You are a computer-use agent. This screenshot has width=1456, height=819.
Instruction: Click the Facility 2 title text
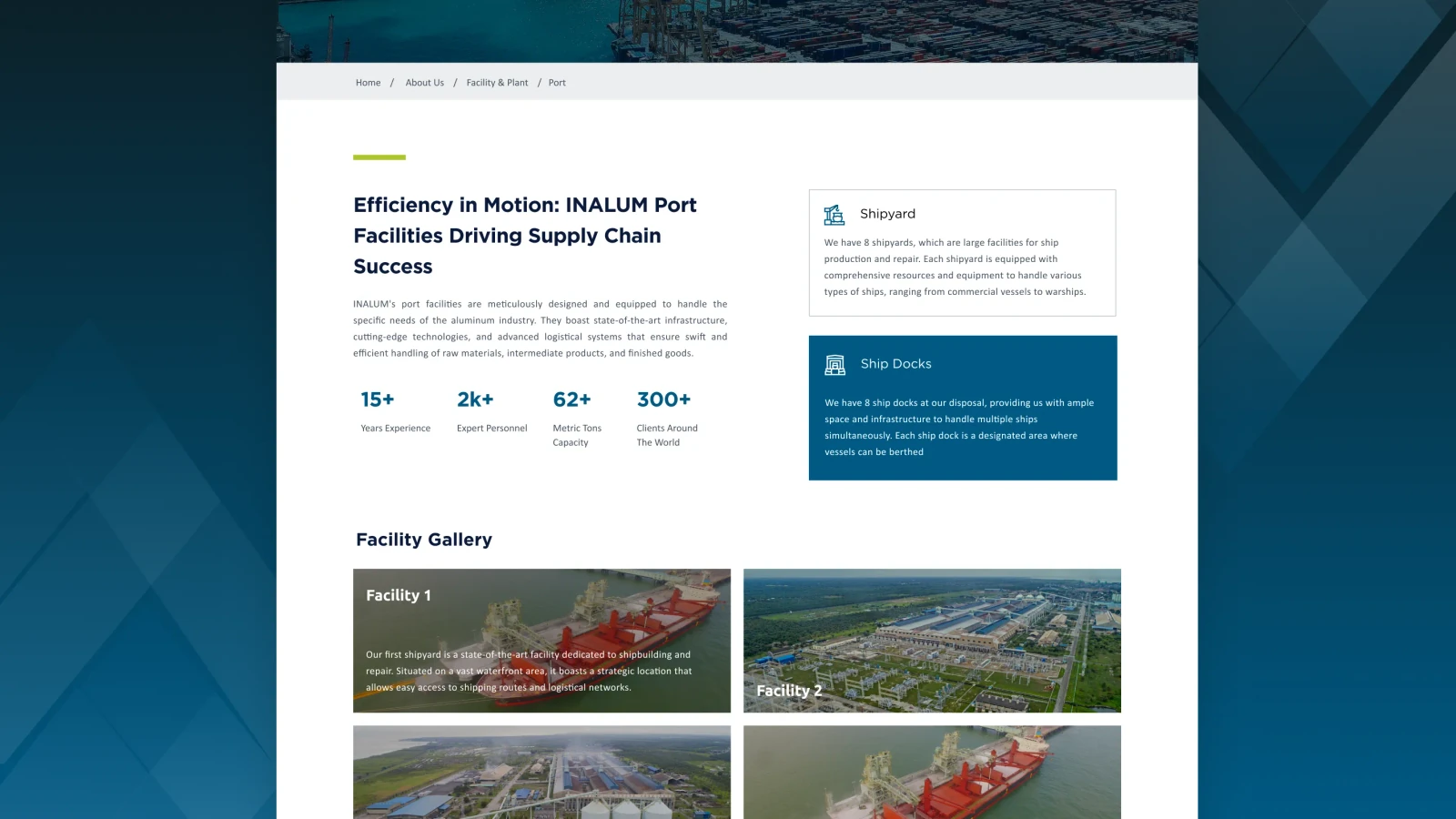click(x=789, y=691)
